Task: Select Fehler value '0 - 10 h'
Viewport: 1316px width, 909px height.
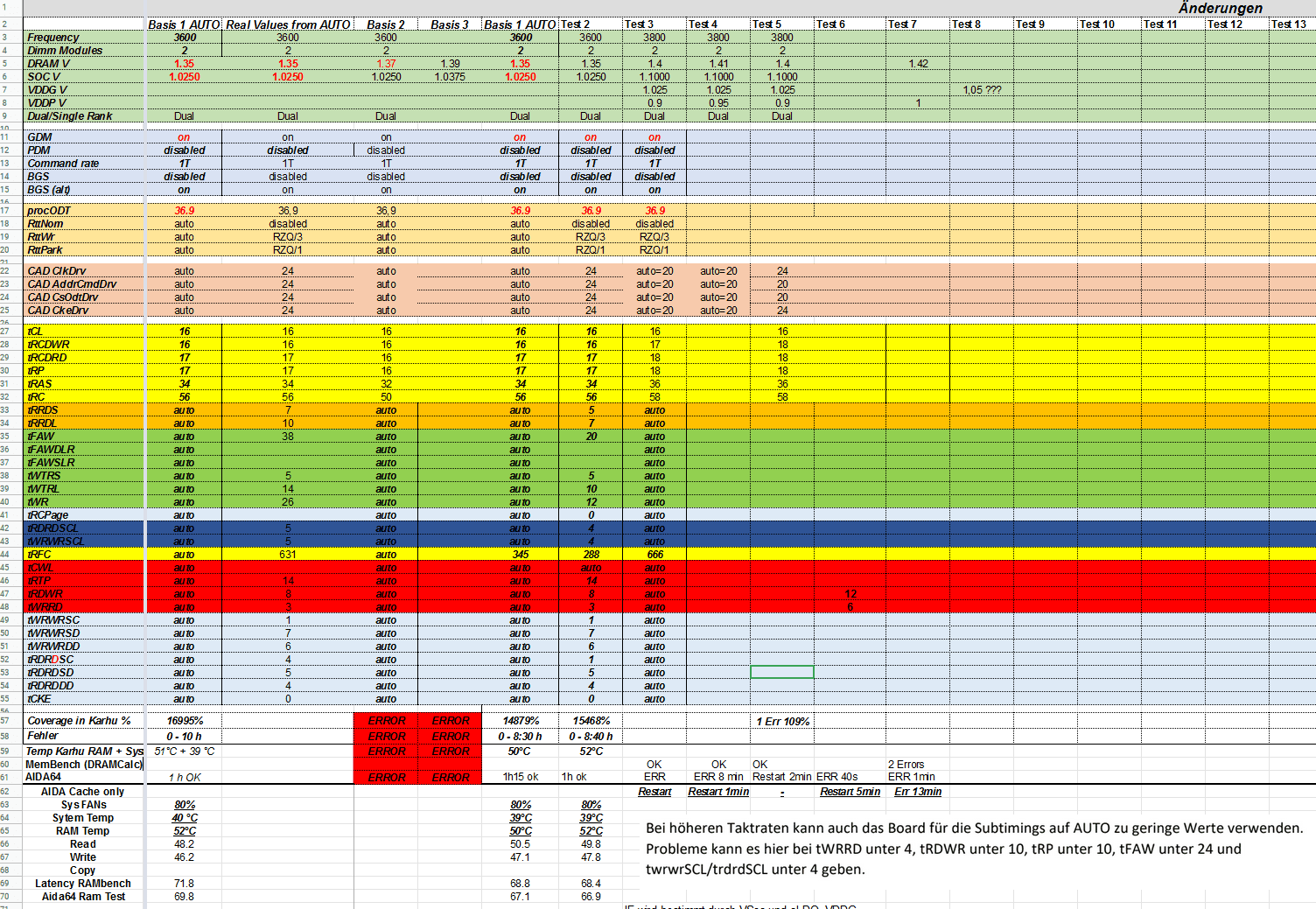Action: (x=185, y=737)
